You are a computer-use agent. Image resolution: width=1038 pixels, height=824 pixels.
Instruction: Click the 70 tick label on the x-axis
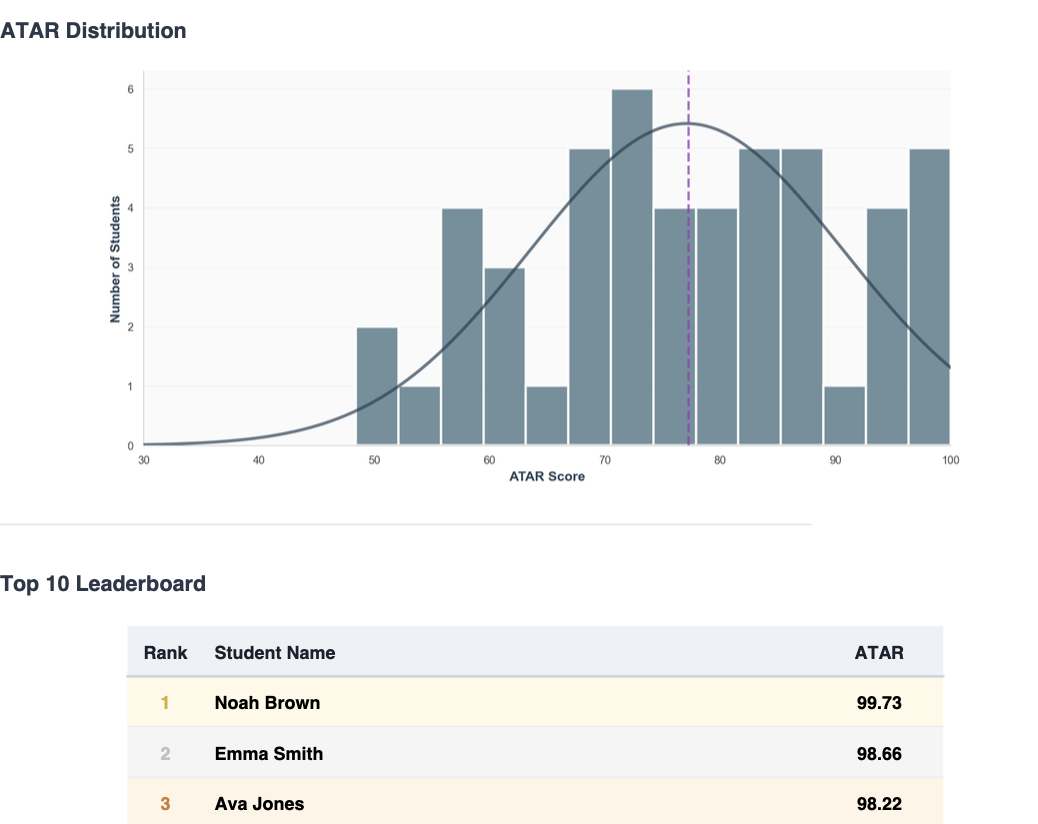pyautogui.click(x=605, y=460)
